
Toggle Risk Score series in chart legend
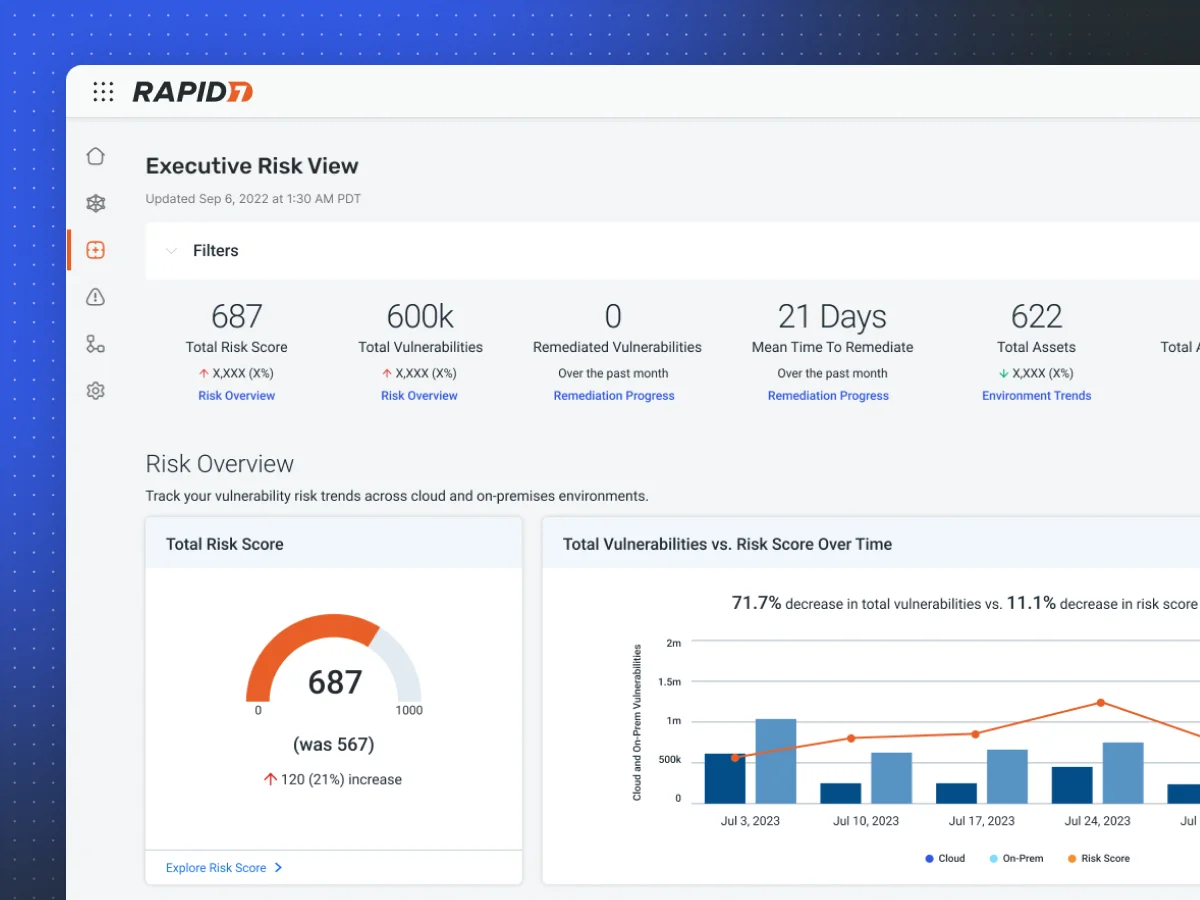click(x=1098, y=858)
